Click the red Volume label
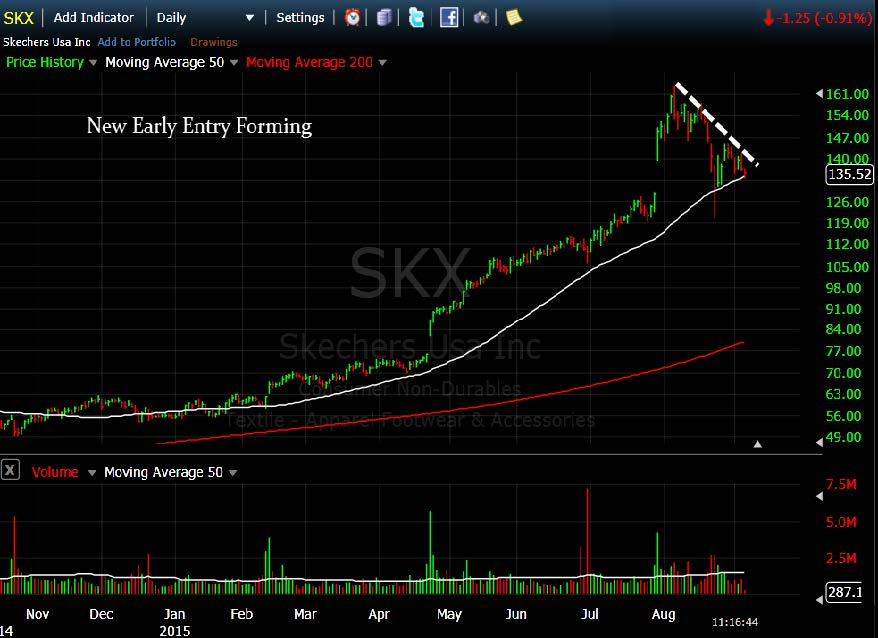The width and height of the screenshot is (878, 638). click(x=55, y=472)
